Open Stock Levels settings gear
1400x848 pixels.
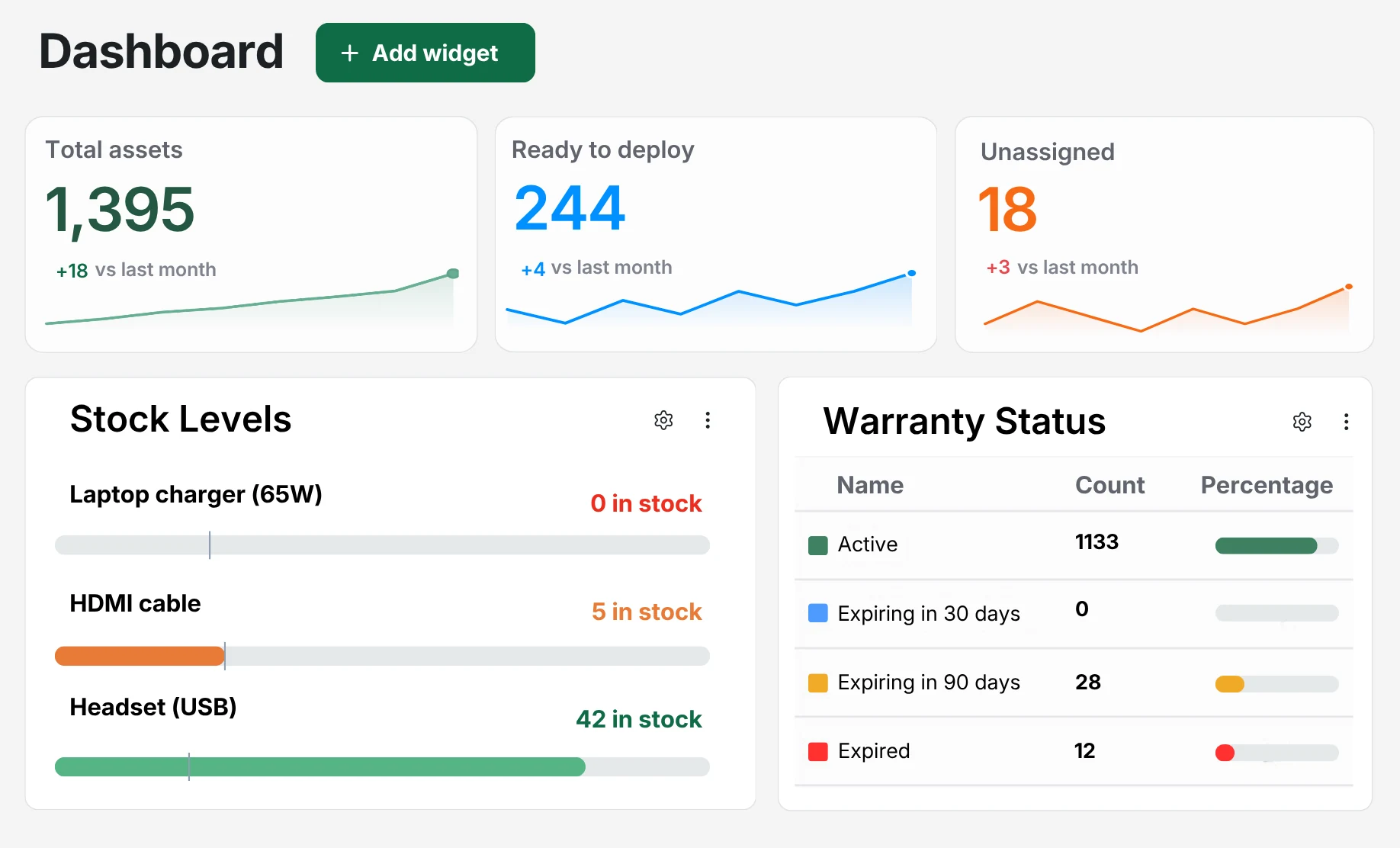(663, 420)
